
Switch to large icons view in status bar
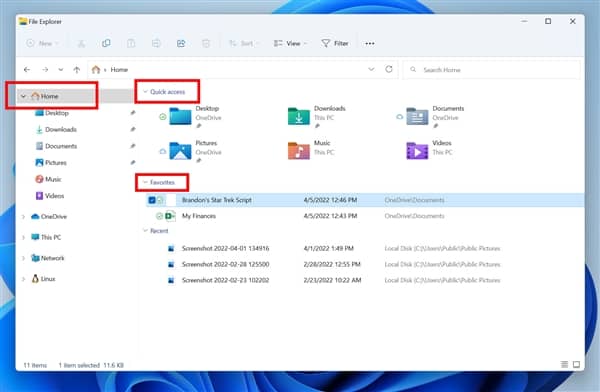[576, 364]
